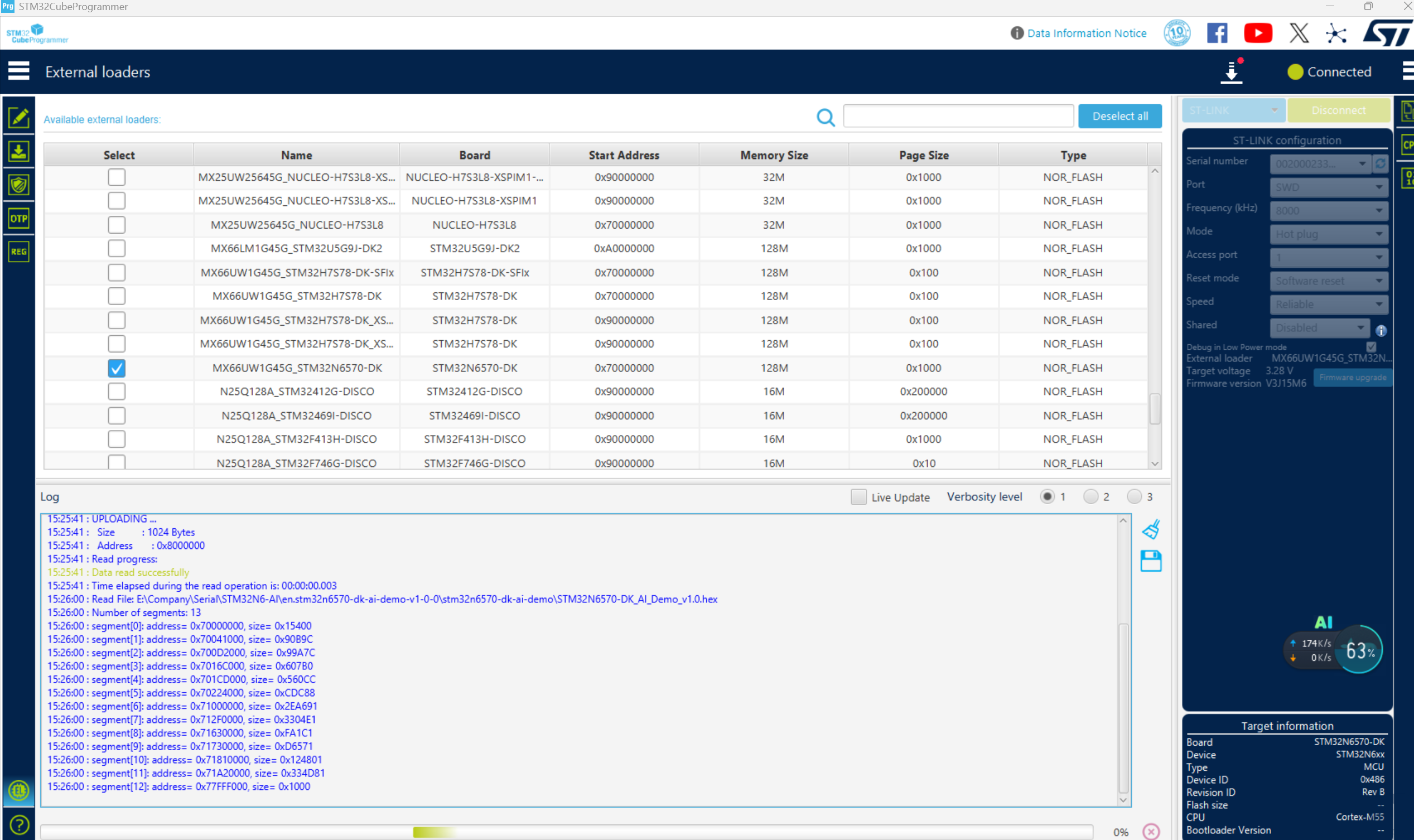This screenshot has width=1414, height=840.
Task: Save the log with the floppy icon
Action: point(1151,561)
